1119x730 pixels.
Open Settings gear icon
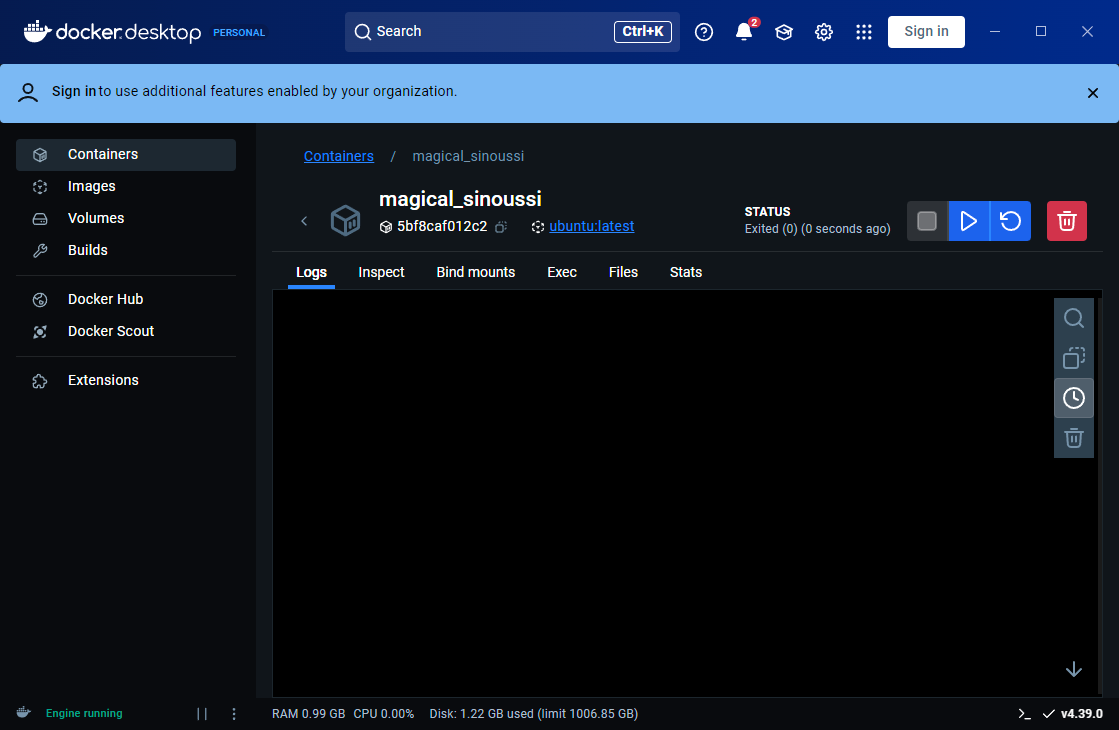tap(824, 32)
